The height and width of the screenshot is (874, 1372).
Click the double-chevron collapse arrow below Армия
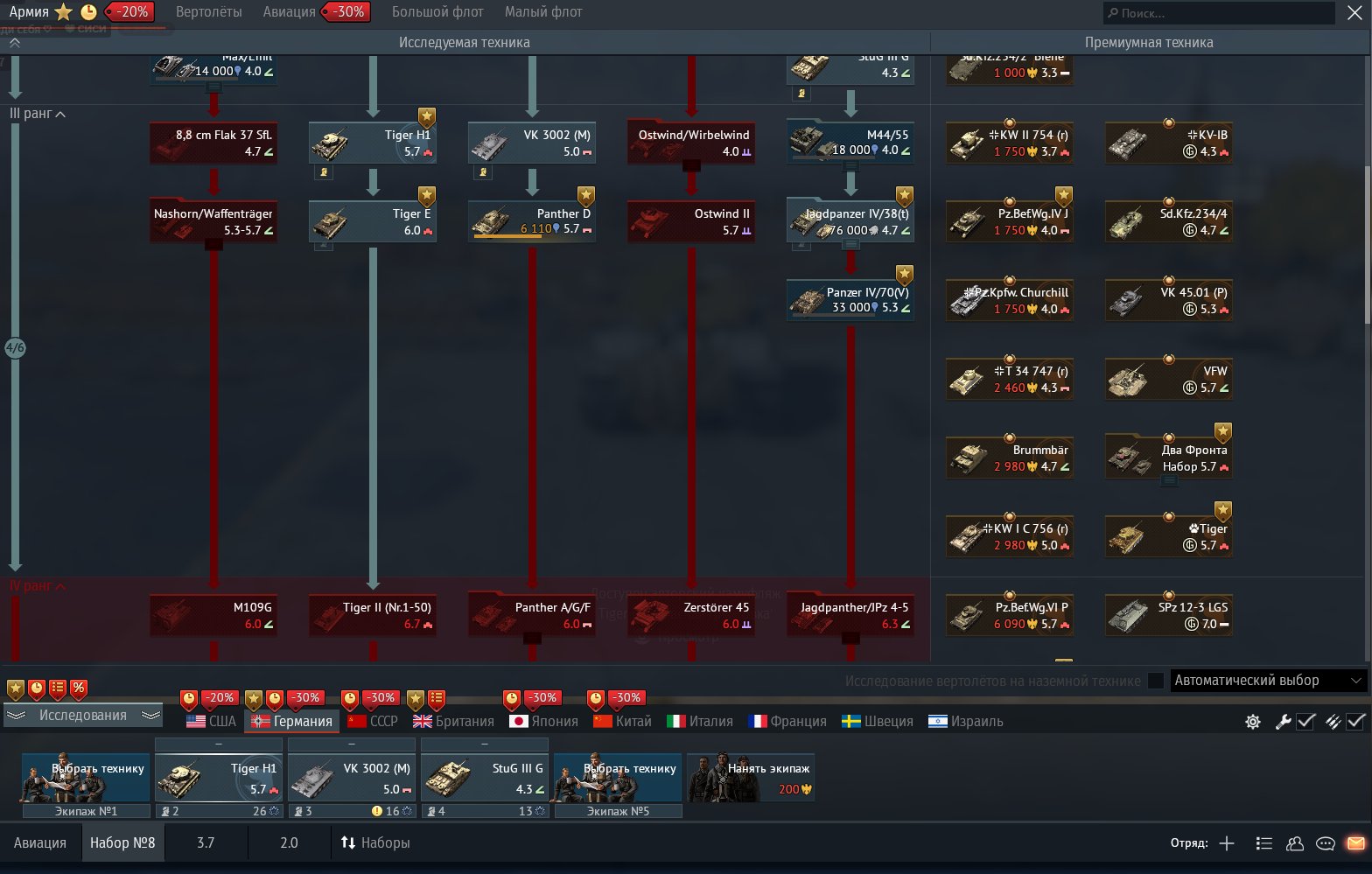[x=15, y=42]
